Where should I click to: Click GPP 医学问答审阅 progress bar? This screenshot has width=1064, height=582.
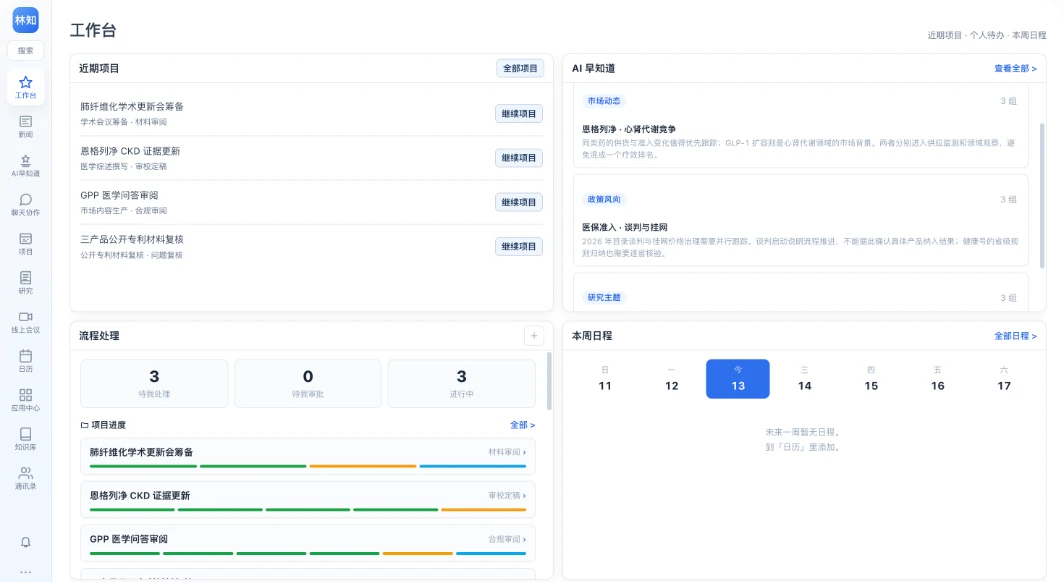307,554
